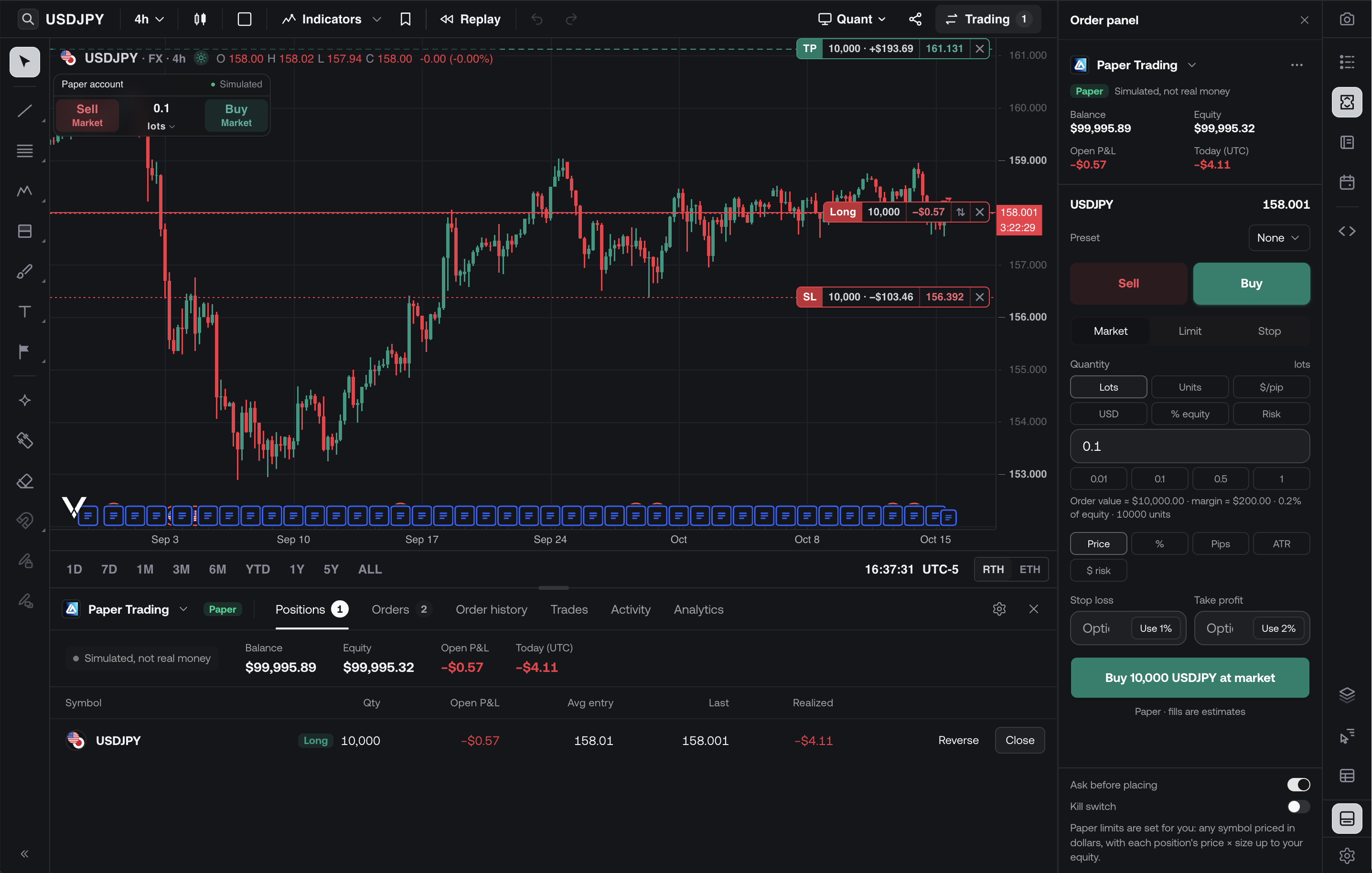Open the symbol search magnifier icon

click(x=27, y=20)
